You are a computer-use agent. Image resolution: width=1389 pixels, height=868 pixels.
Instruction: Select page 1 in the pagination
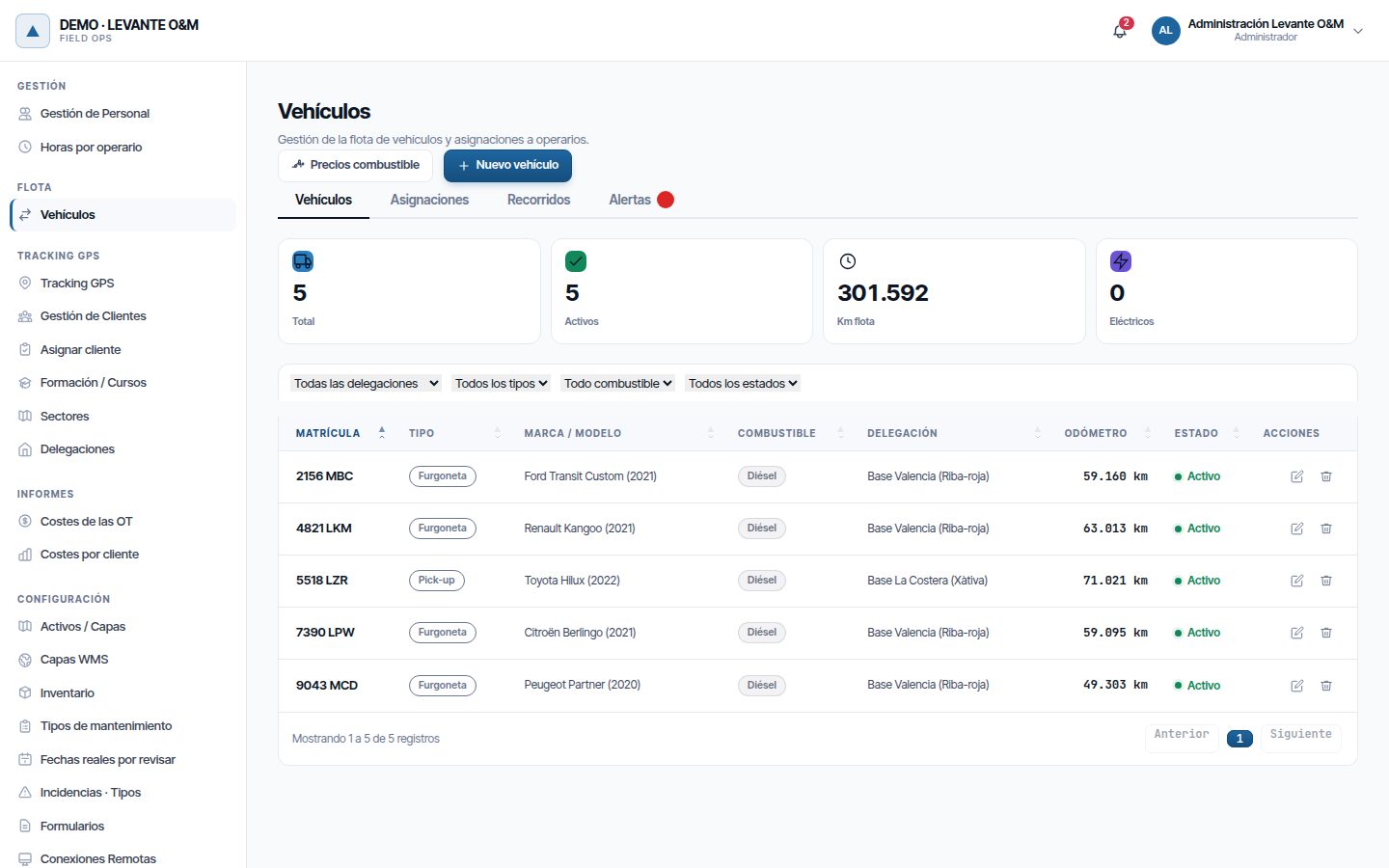1239,739
